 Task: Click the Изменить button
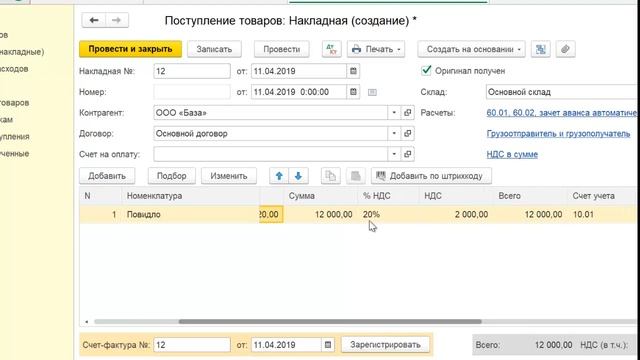pyautogui.click(x=229, y=176)
